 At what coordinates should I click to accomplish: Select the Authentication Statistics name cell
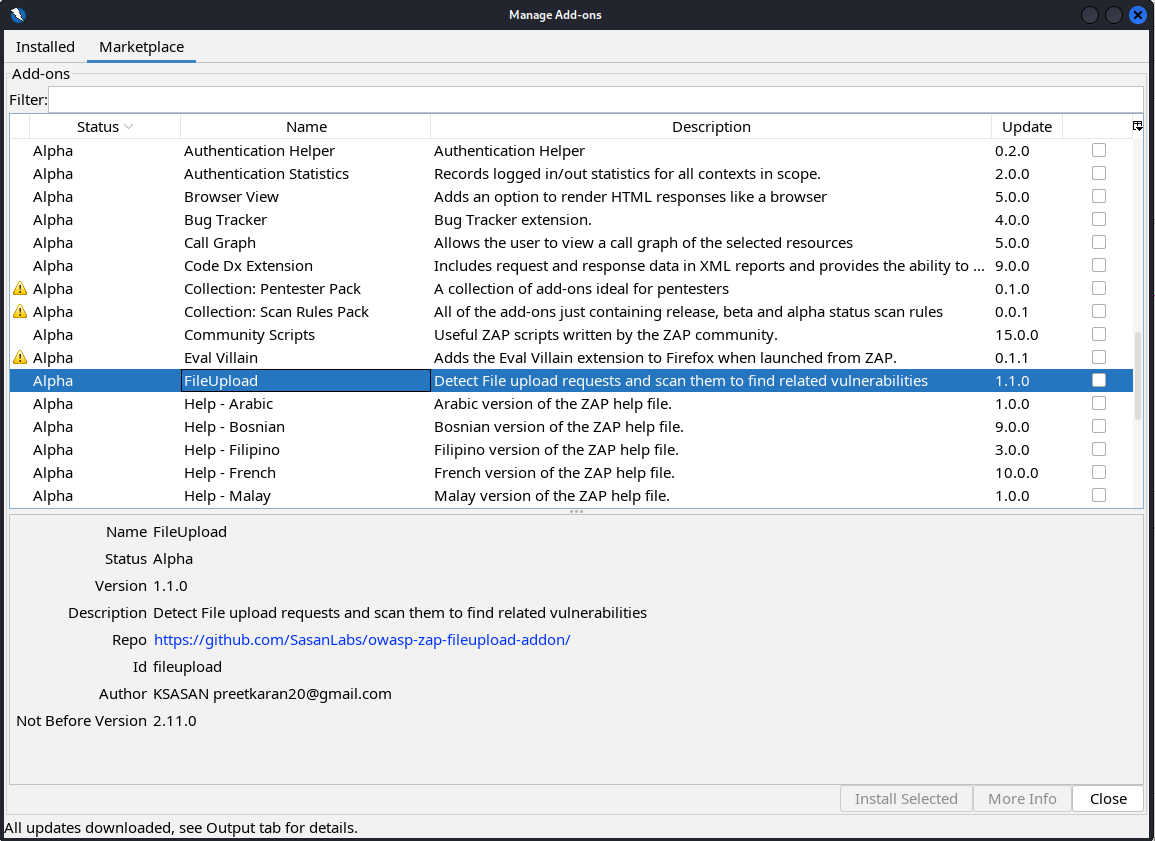306,174
